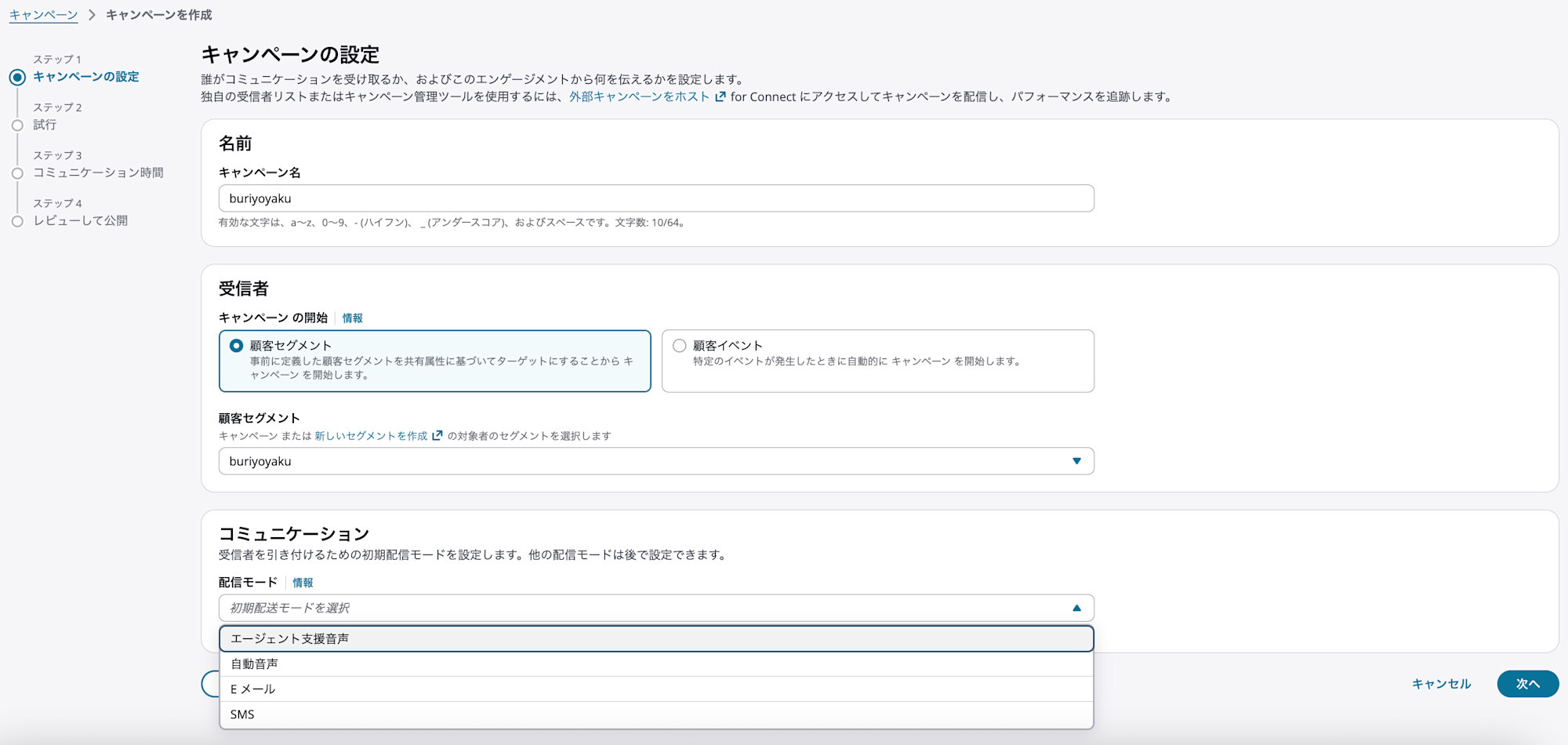1568x745 pixels.
Task: Click the external link icon beside 新しいセグメントを作成
Action: point(437,435)
